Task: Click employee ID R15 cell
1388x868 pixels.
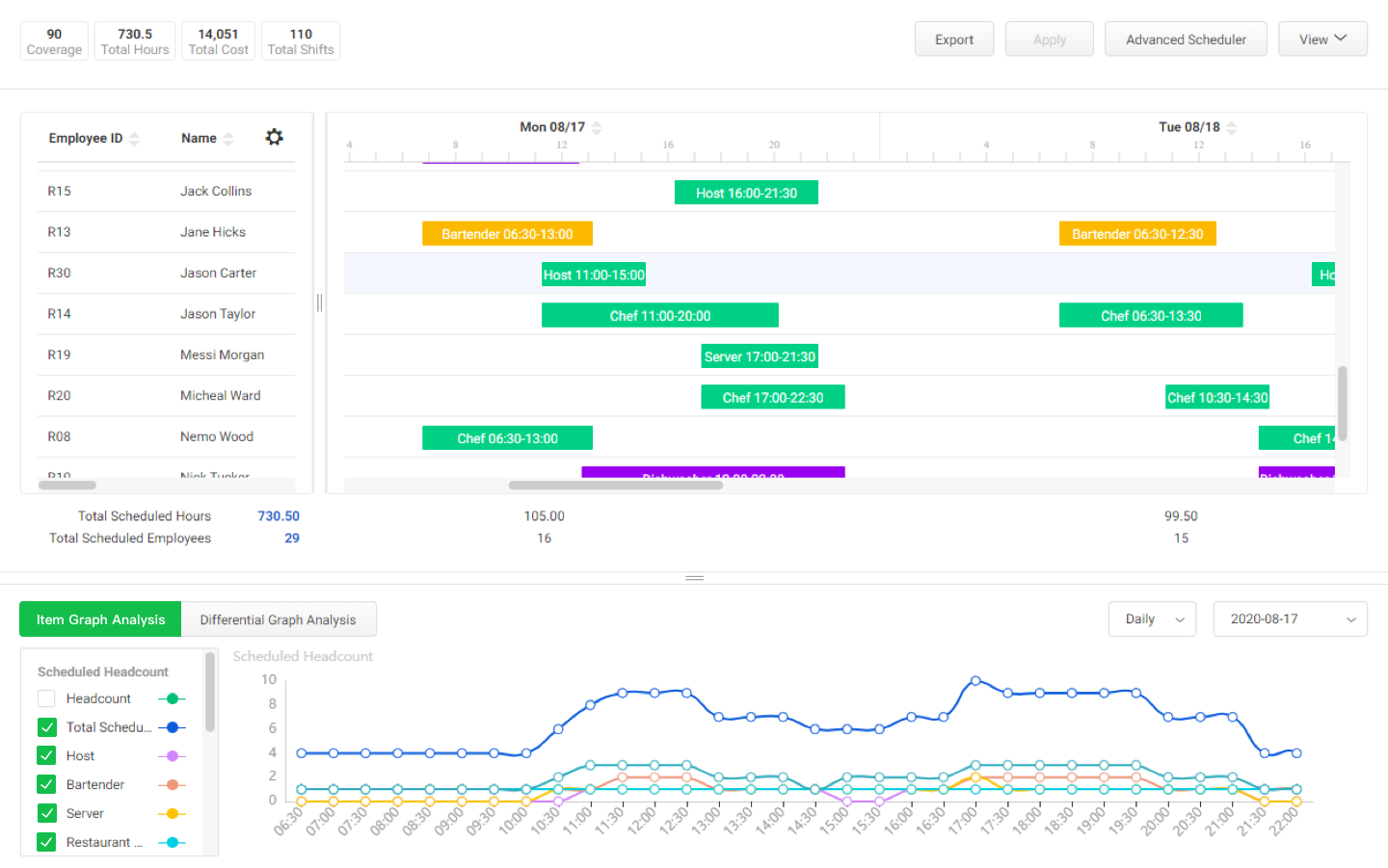Action: pyautogui.click(x=59, y=191)
